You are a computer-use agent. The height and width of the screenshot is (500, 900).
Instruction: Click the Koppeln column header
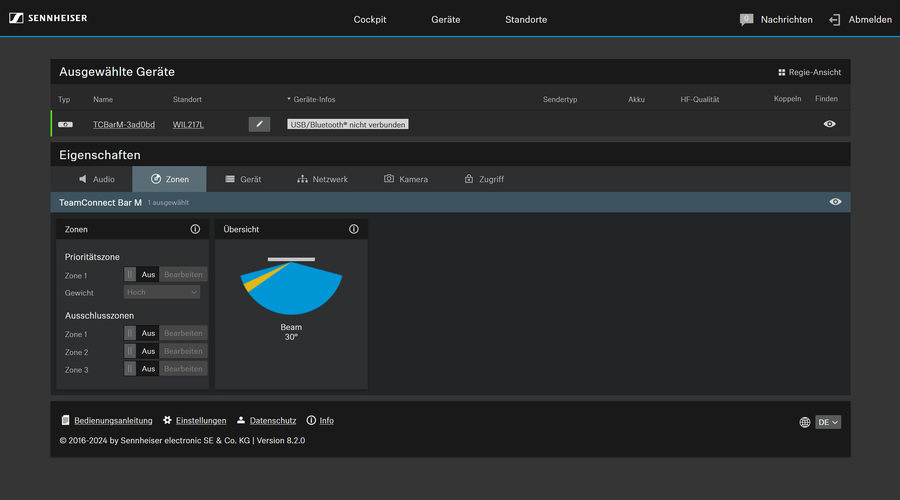click(x=787, y=99)
